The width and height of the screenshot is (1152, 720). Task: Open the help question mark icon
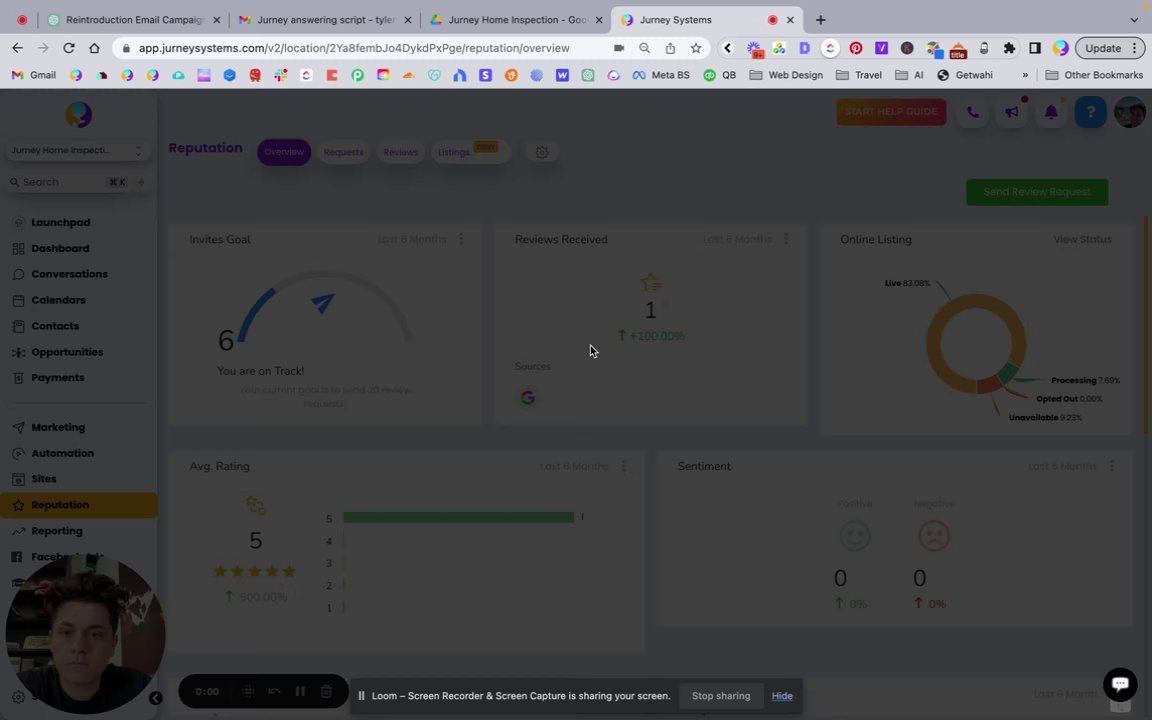[x=1090, y=112]
